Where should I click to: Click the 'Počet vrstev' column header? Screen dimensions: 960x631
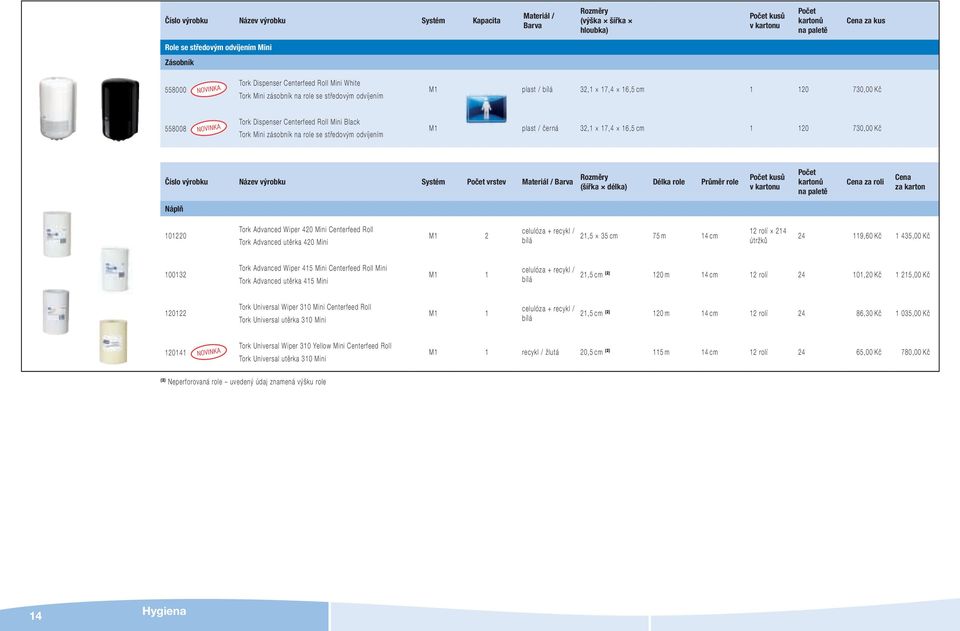click(486, 182)
